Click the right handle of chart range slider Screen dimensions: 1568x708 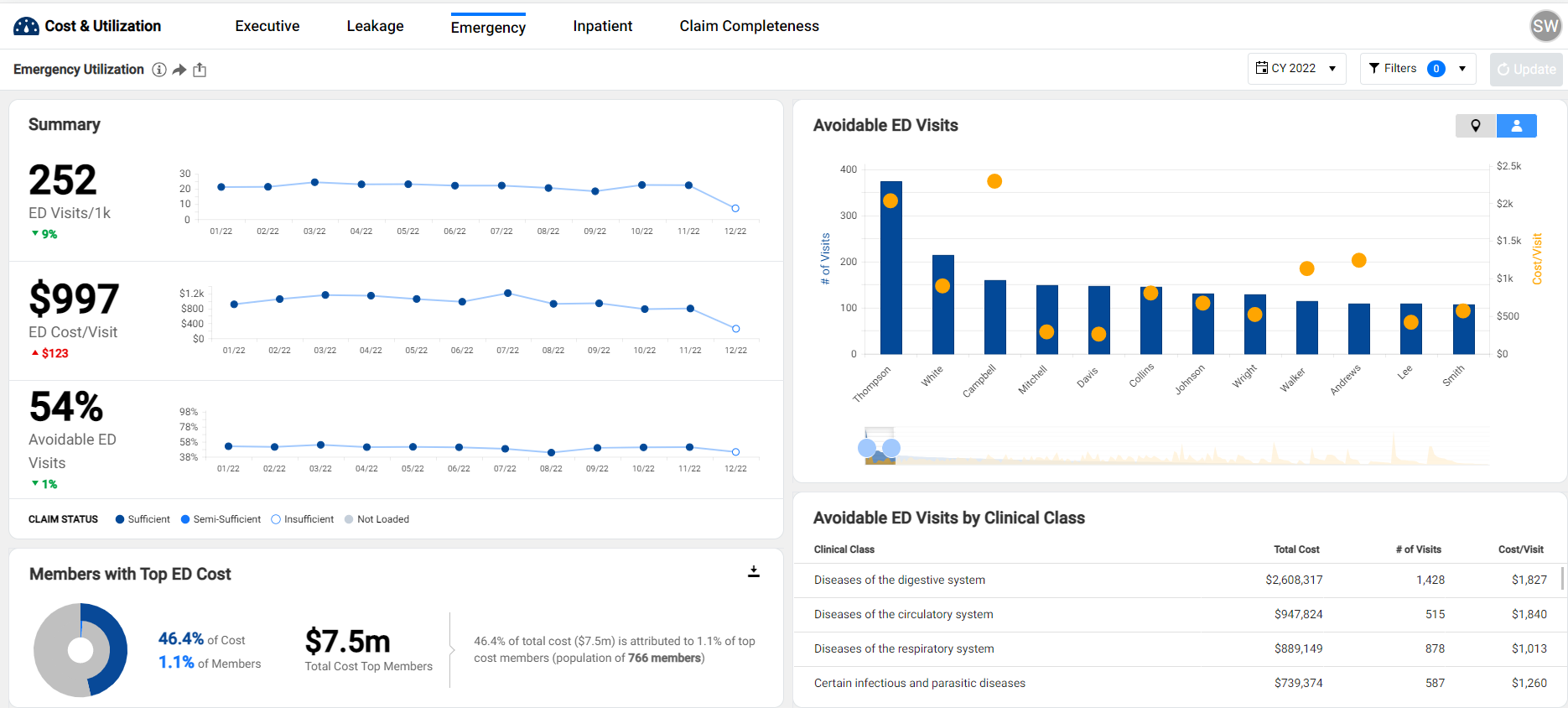click(891, 448)
